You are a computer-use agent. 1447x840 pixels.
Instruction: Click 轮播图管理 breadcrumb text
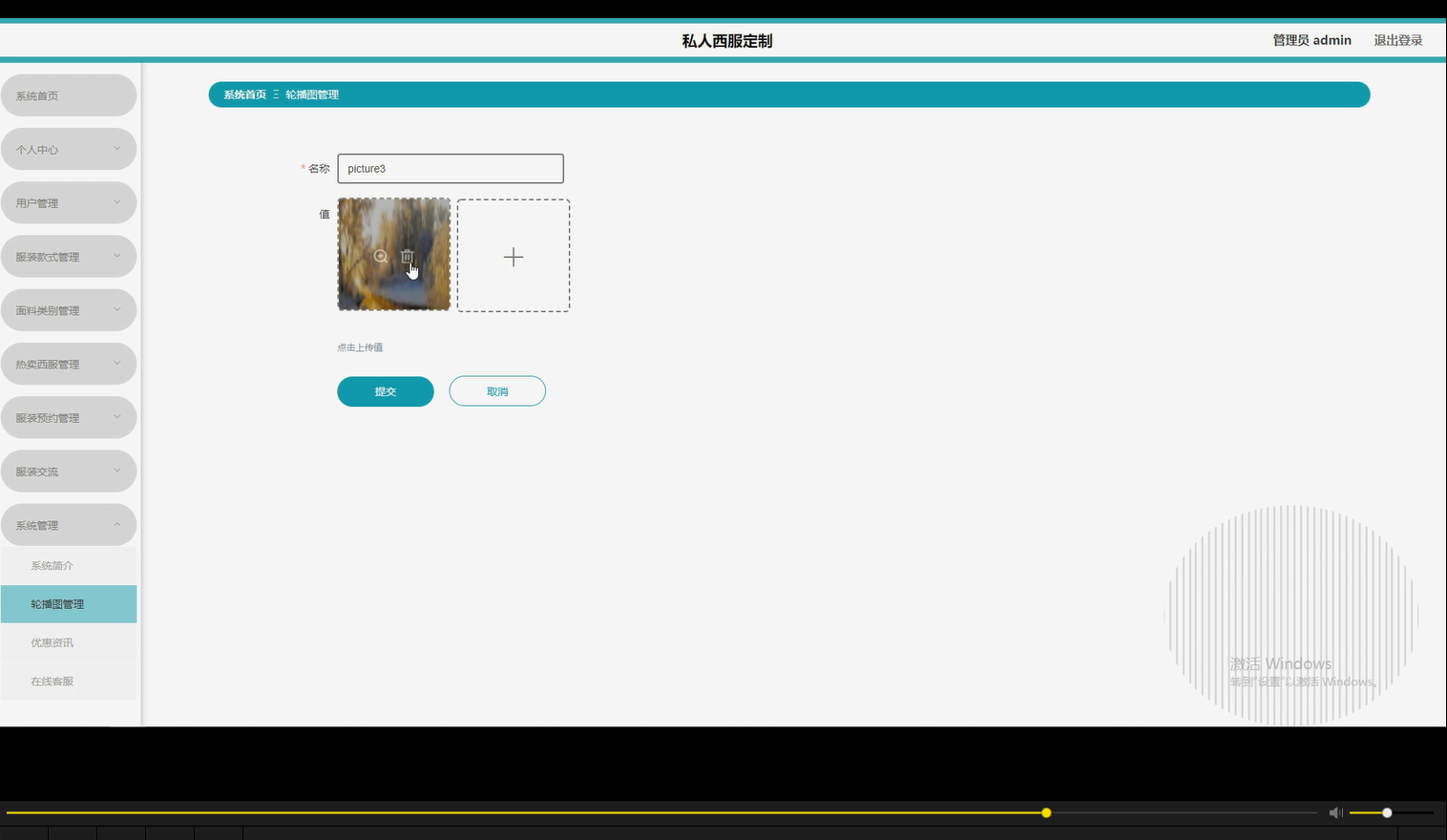[x=312, y=94]
